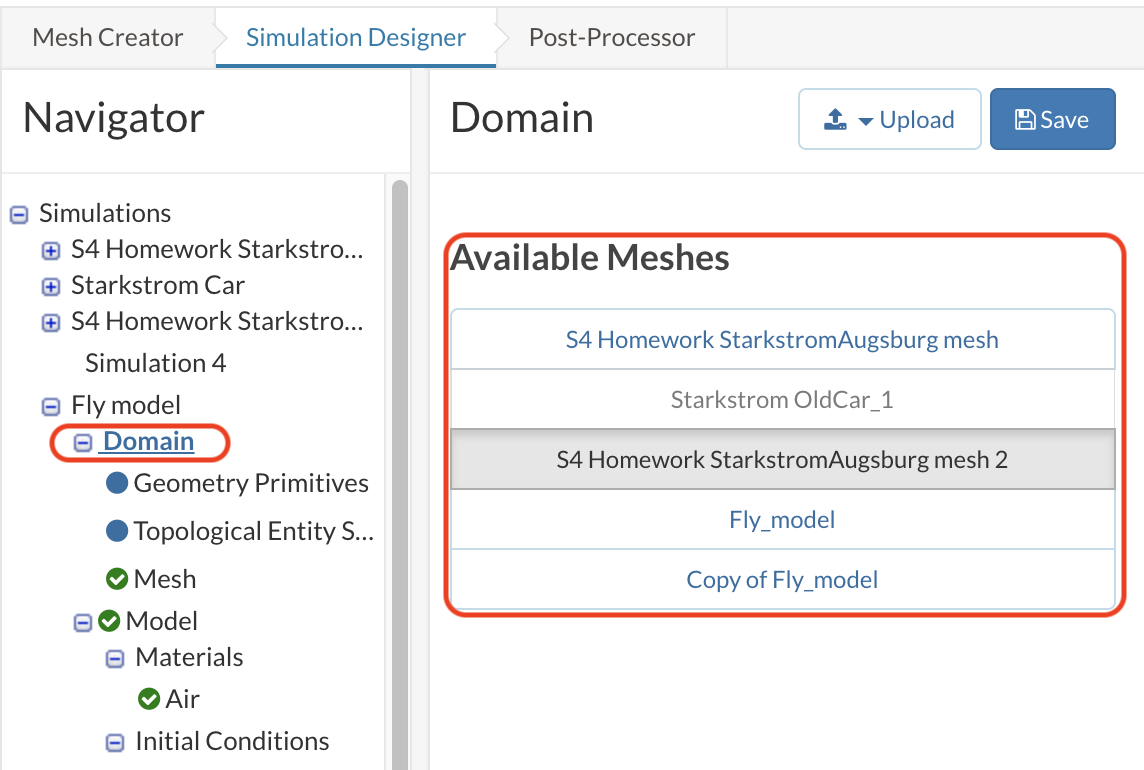Collapse the Fly model node
1144x770 pixels.
click(51, 406)
